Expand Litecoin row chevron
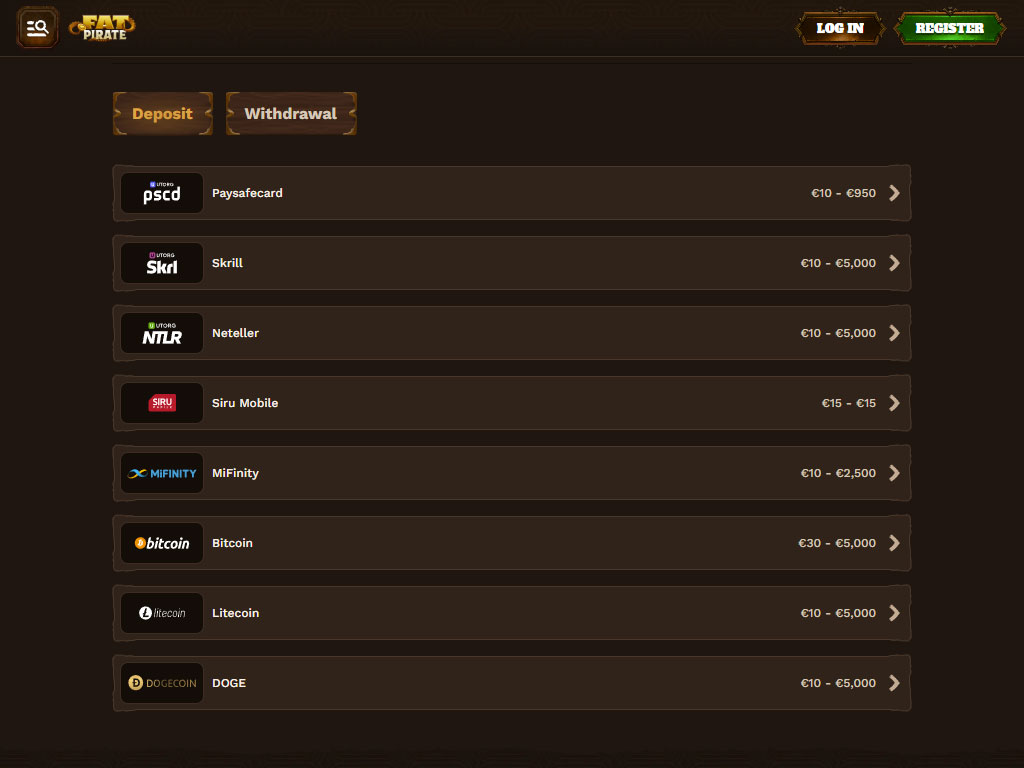 [895, 613]
